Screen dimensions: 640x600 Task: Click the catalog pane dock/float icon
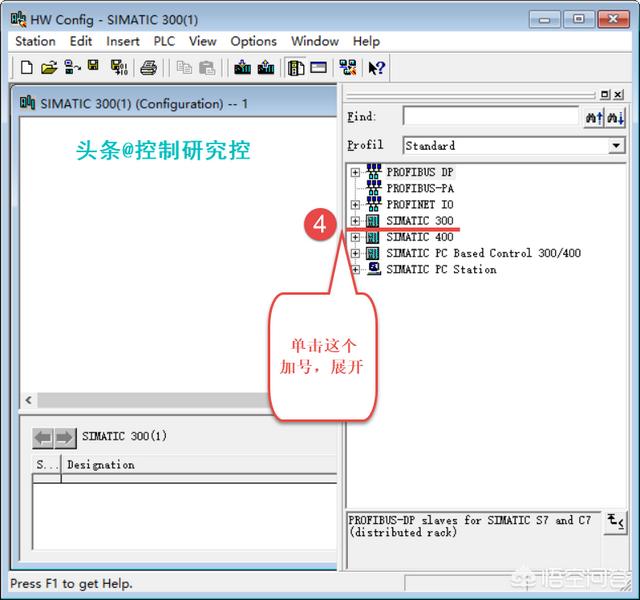605,94
